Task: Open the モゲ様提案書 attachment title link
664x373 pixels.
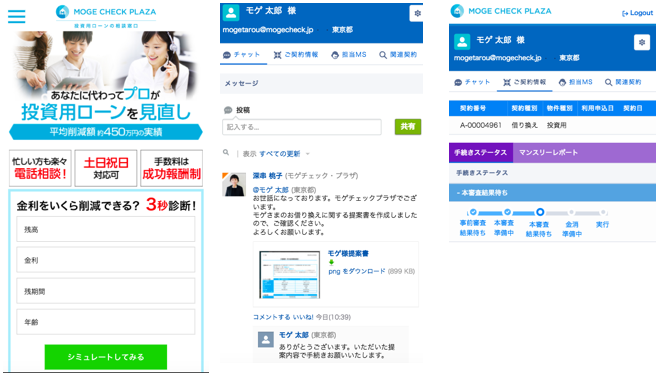Action: 348,254
